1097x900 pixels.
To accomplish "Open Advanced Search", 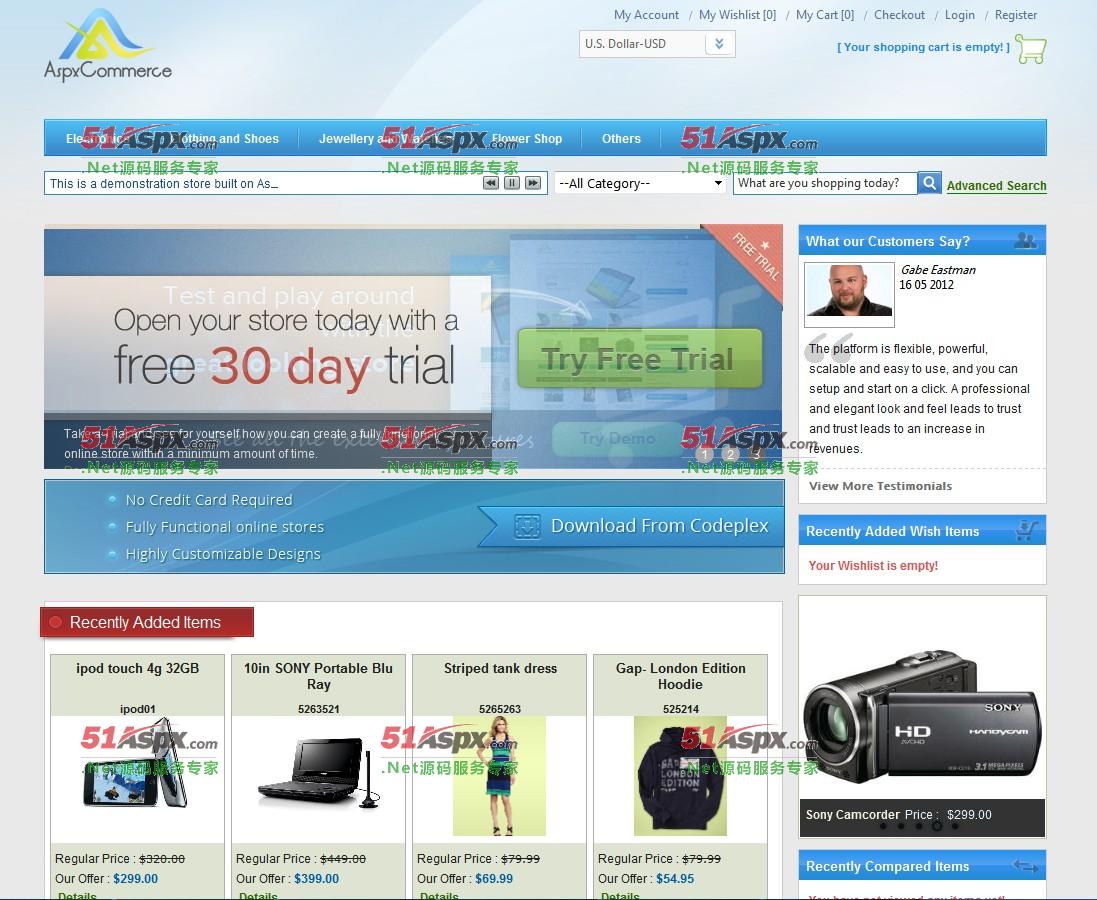I will (x=996, y=185).
